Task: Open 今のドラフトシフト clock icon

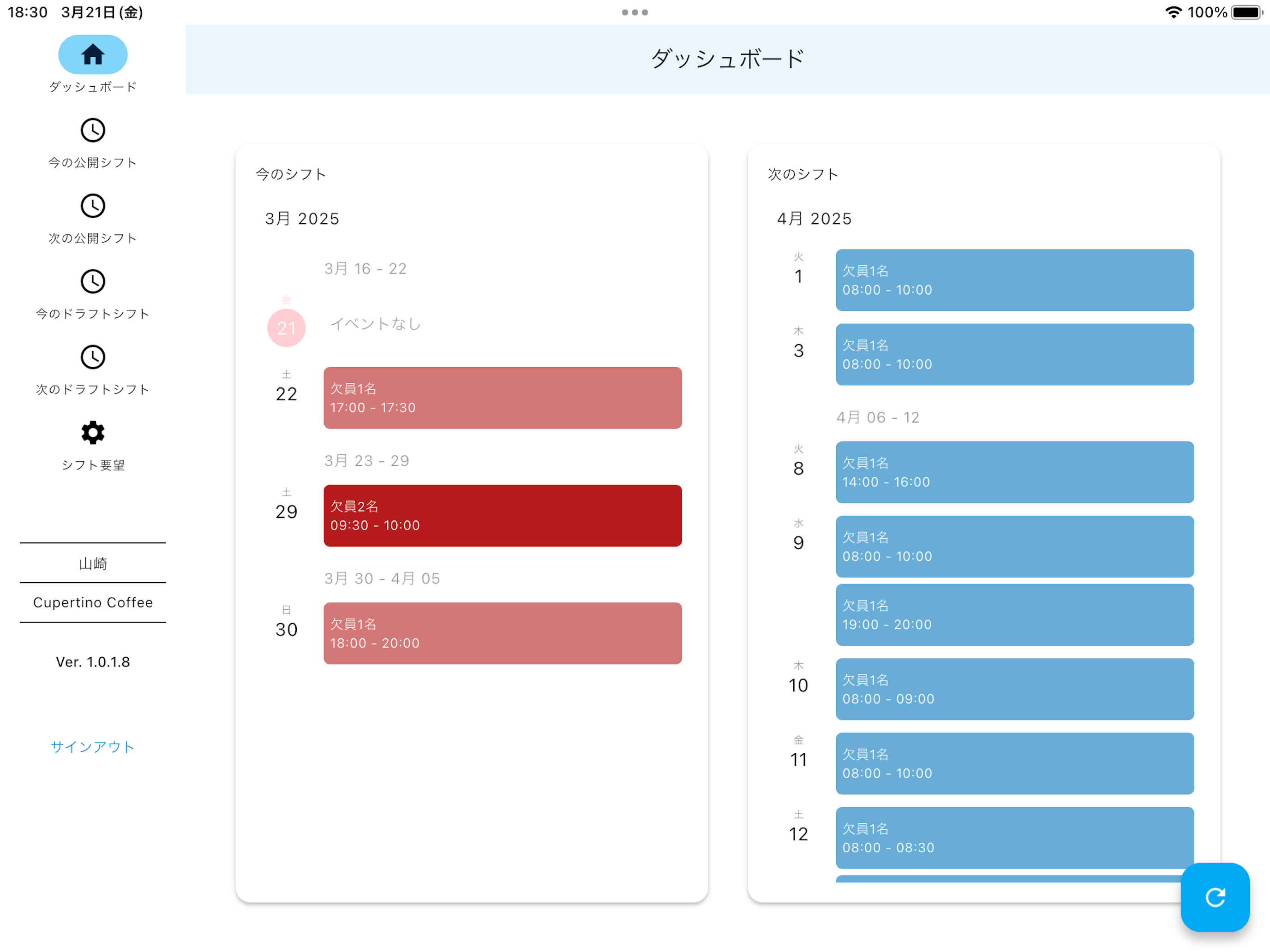Action: click(92, 282)
